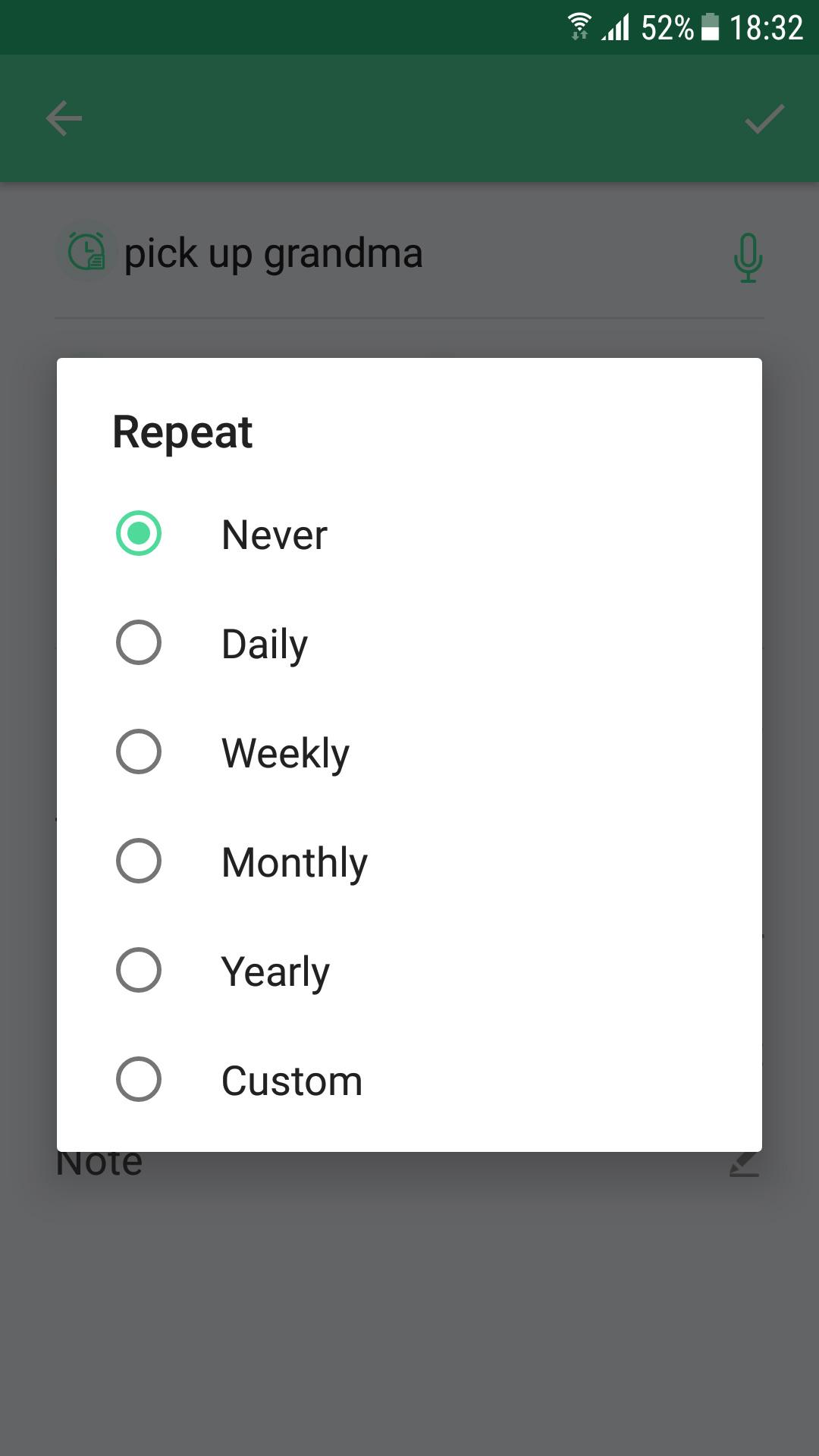The height and width of the screenshot is (1456, 819).
Task: Choose the Monthly option label
Action: point(294,863)
